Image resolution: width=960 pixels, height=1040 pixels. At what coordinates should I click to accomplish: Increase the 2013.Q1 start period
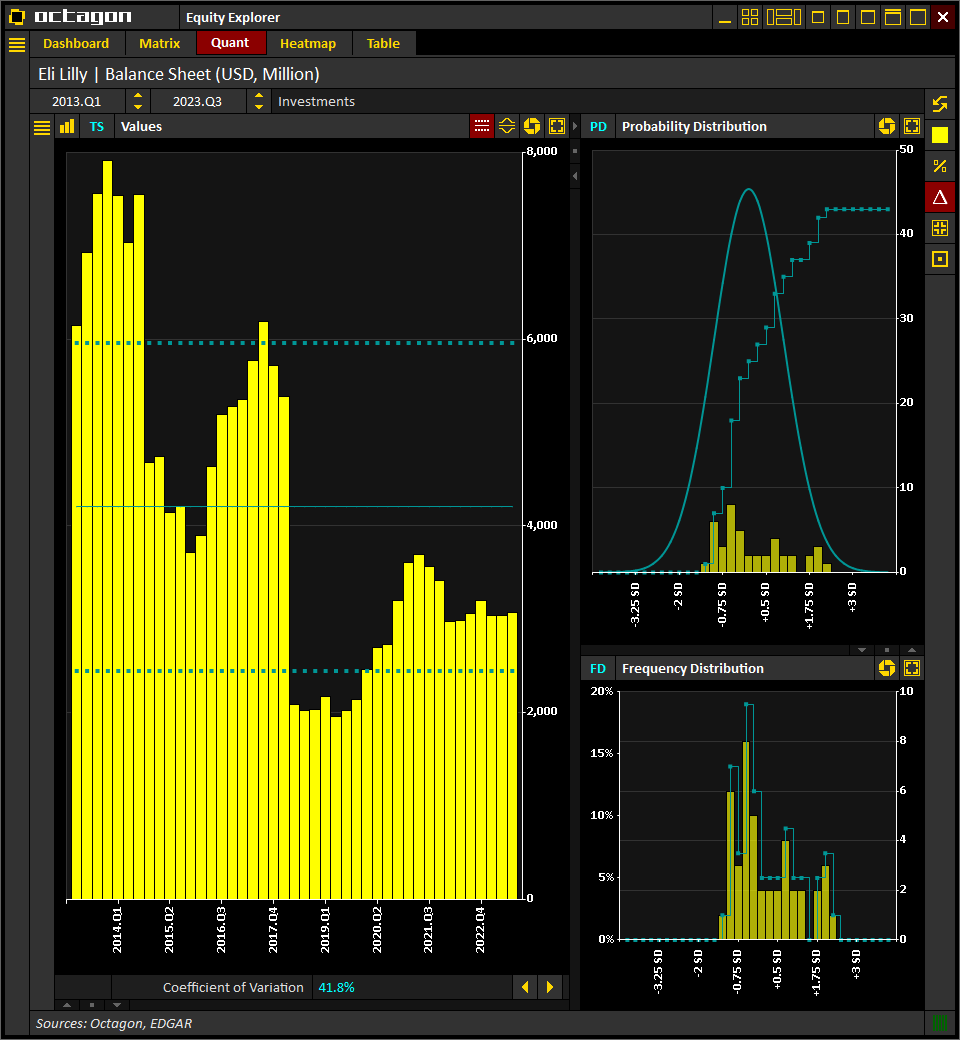pyautogui.click(x=138, y=96)
